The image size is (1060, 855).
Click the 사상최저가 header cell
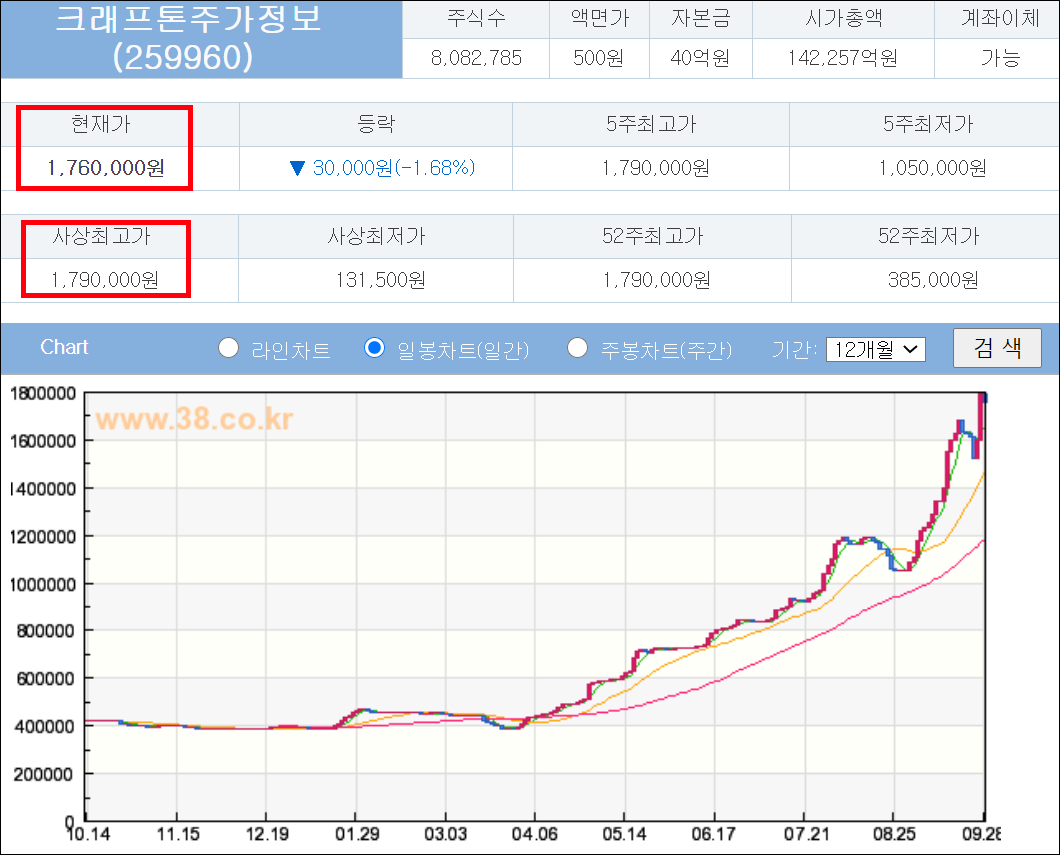(377, 236)
